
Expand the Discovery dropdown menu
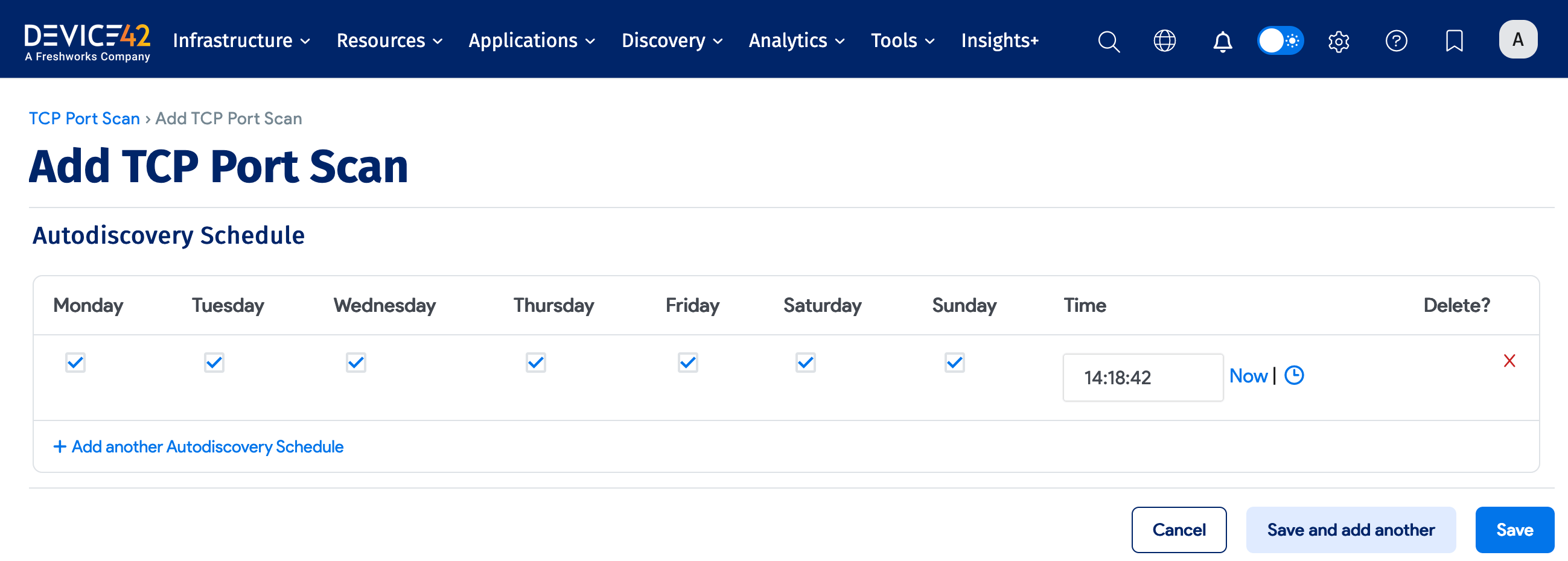(671, 41)
